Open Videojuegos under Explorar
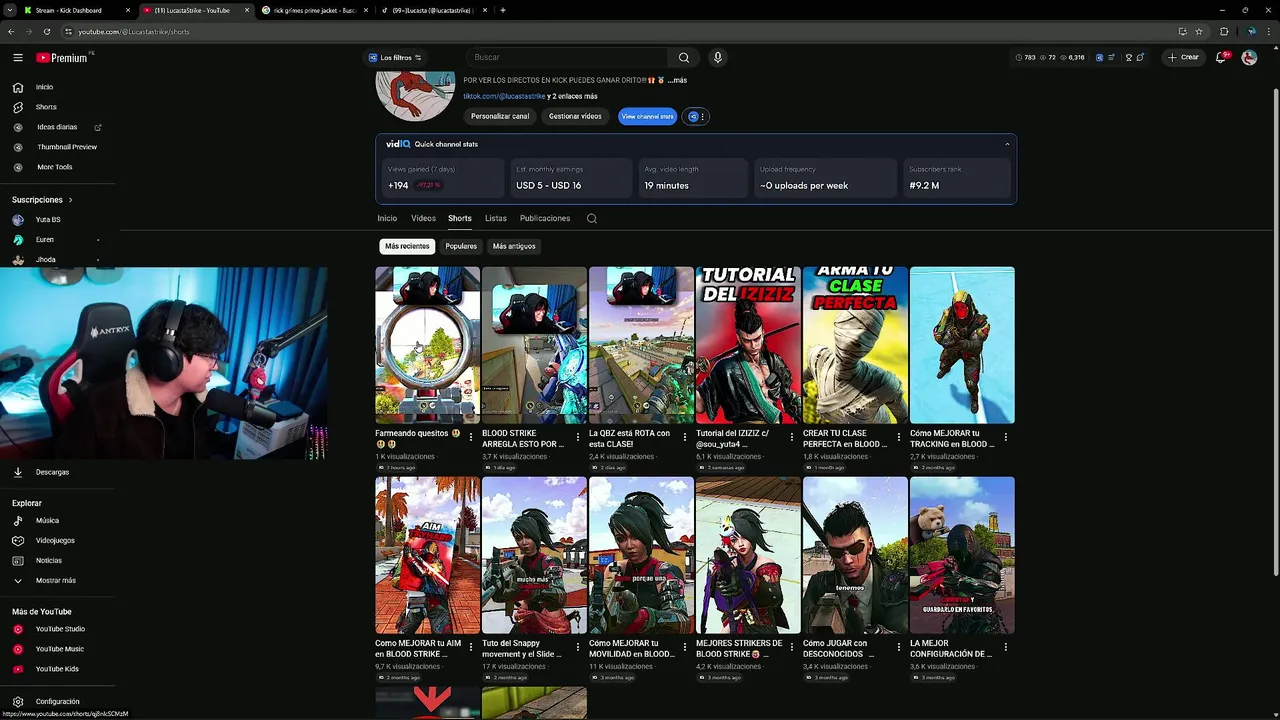This screenshot has height=720, width=1280. click(x=57, y=540)
